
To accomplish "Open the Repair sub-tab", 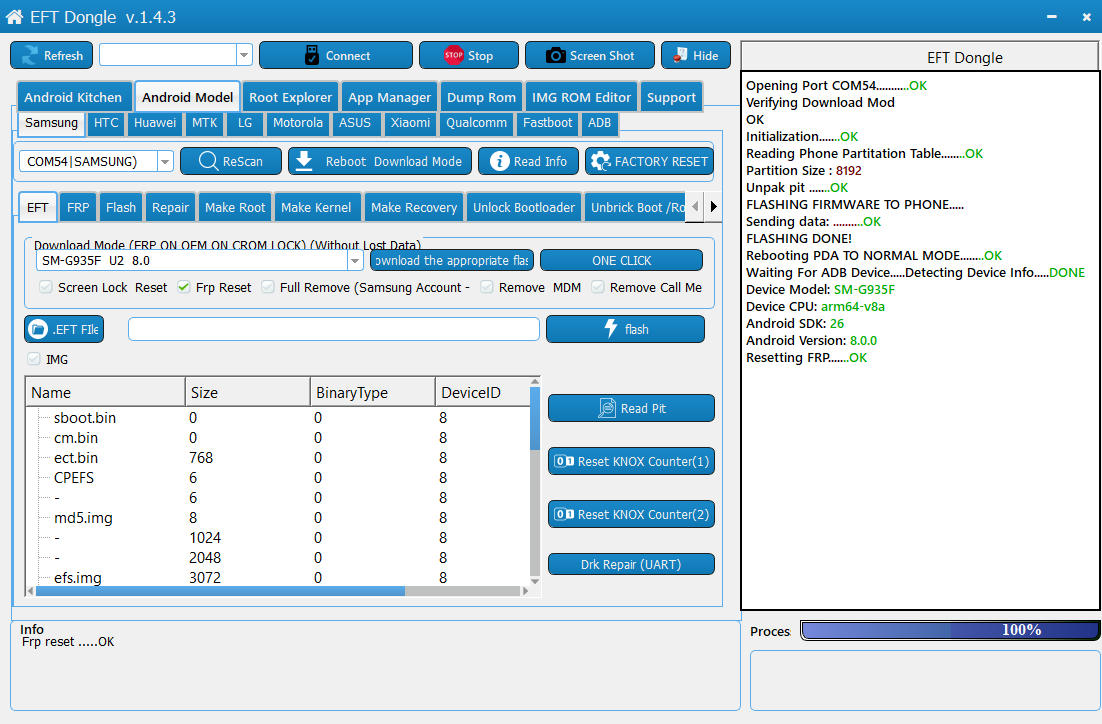I will coord(171,207).
